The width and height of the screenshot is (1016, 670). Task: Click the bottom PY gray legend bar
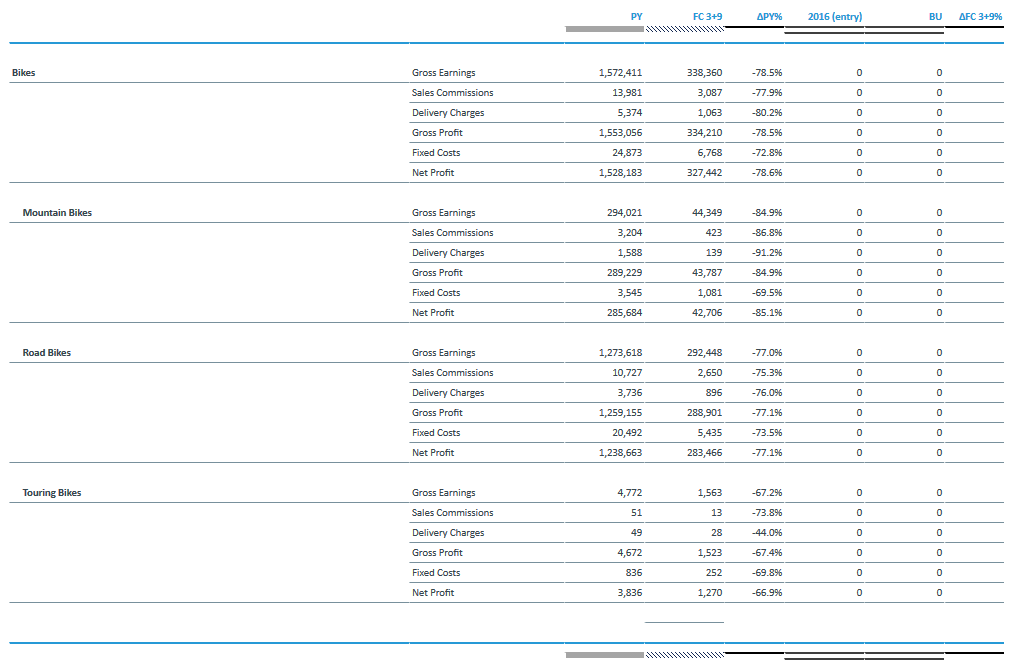pos(604,654)
